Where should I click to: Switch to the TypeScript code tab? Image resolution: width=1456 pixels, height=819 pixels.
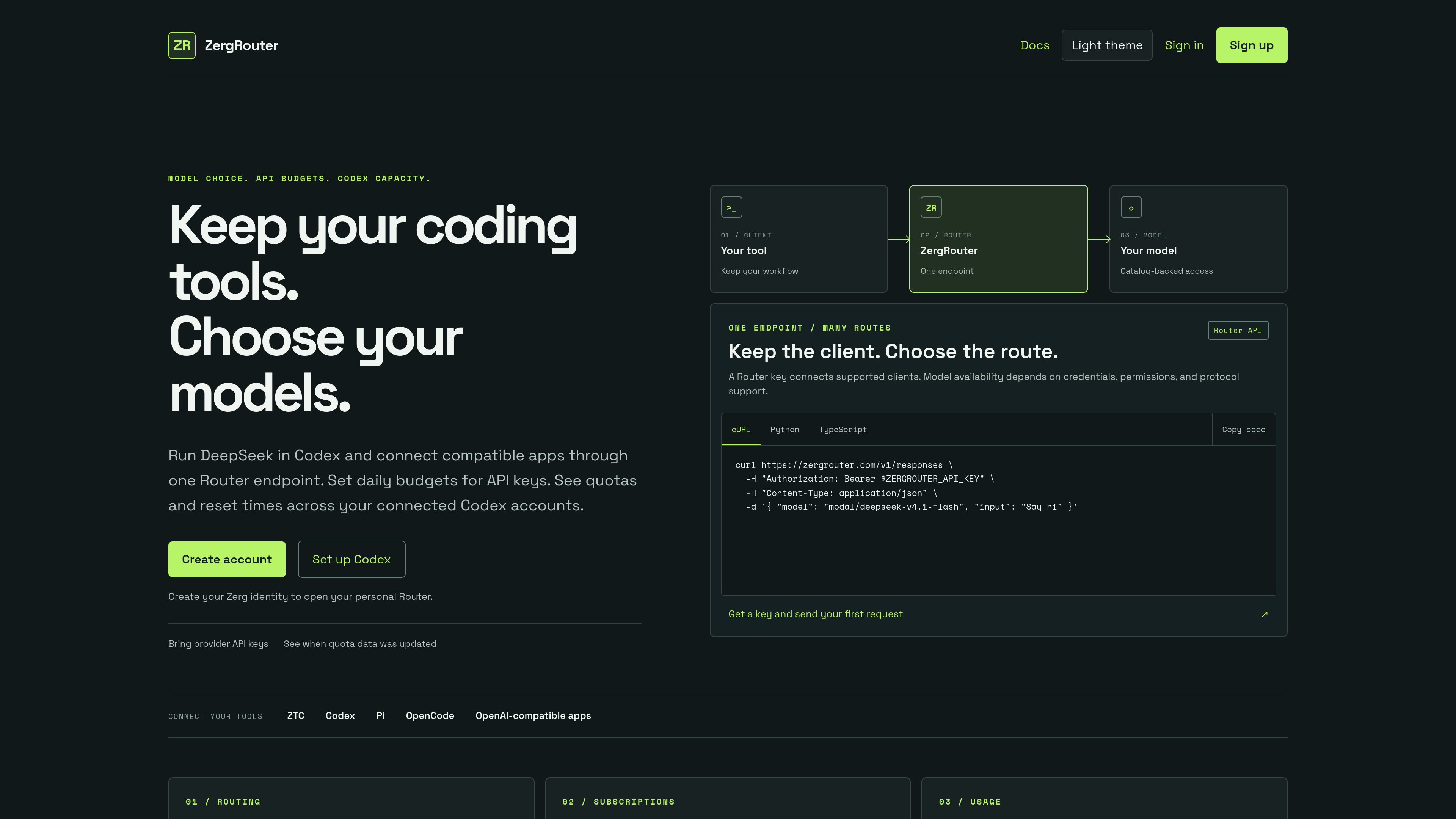pos(843,430)
